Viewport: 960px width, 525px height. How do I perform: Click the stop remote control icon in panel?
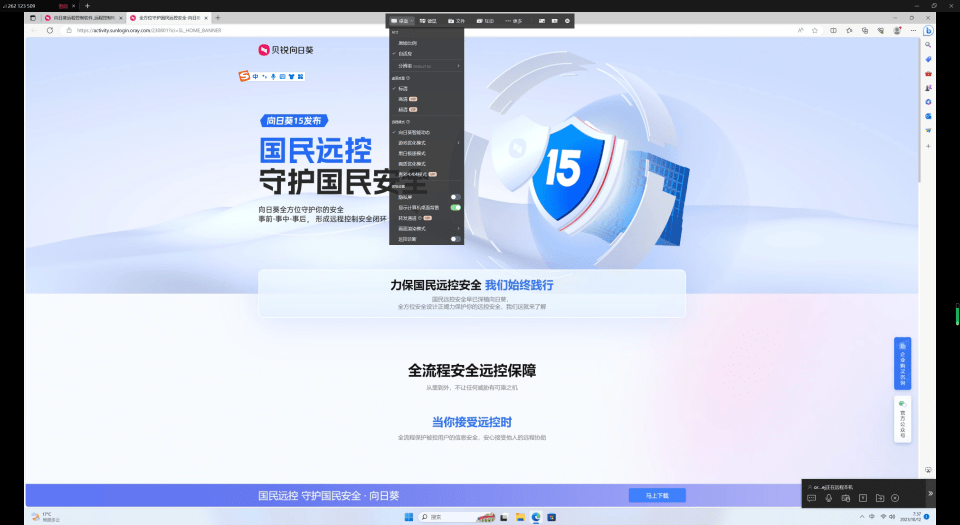[895, 498]
